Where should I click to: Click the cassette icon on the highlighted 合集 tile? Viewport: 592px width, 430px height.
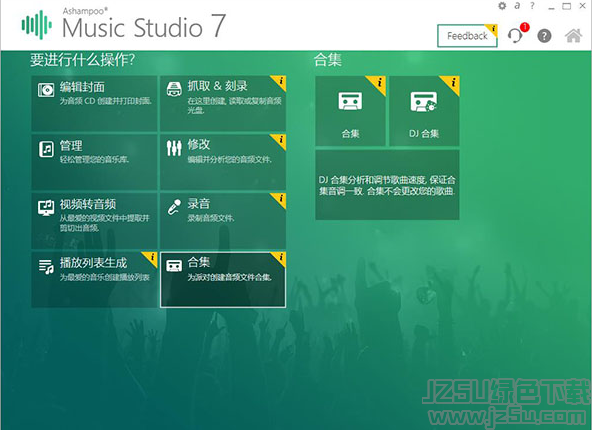tap(174, 265)
